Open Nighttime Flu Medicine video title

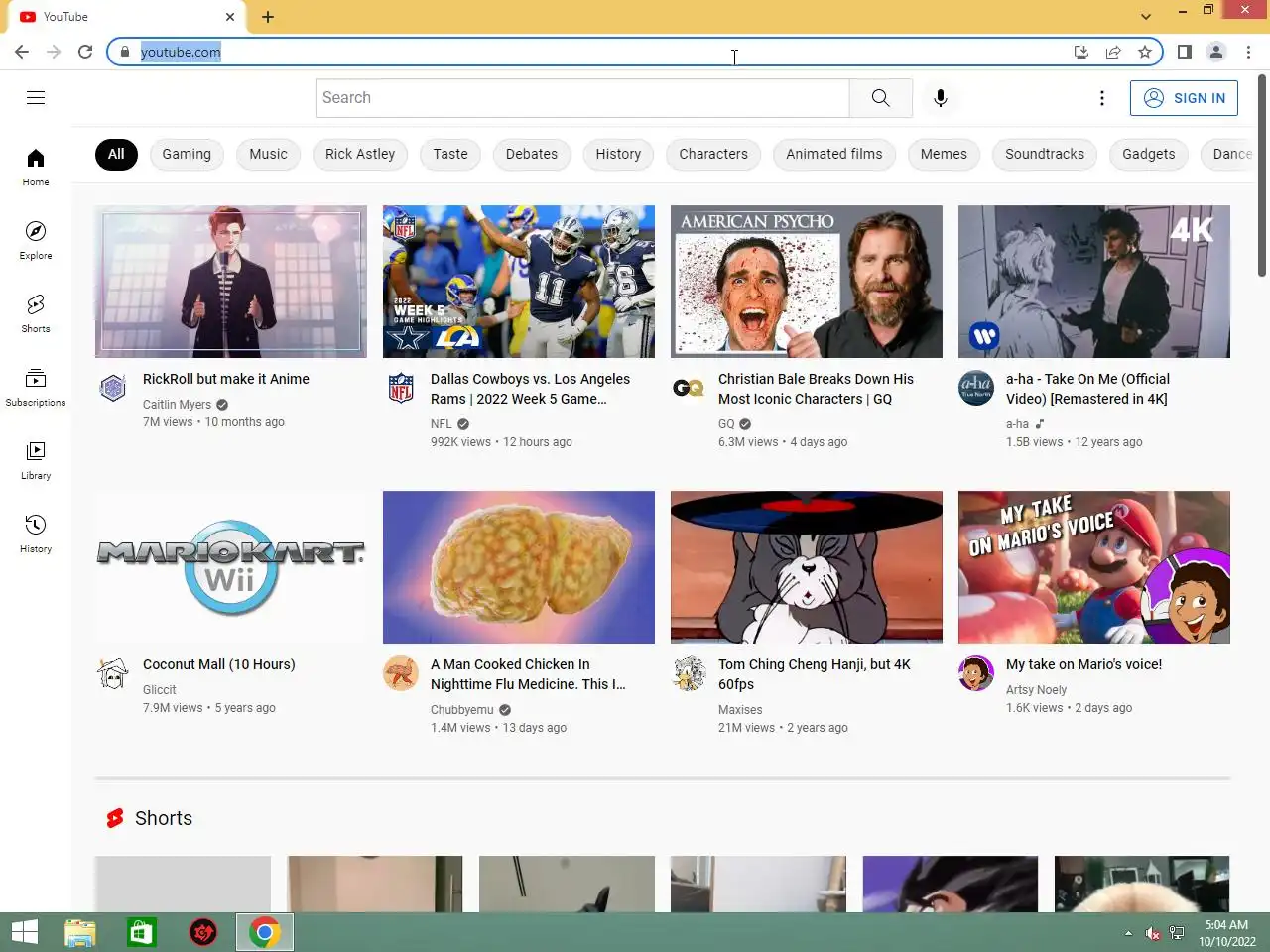528,674
